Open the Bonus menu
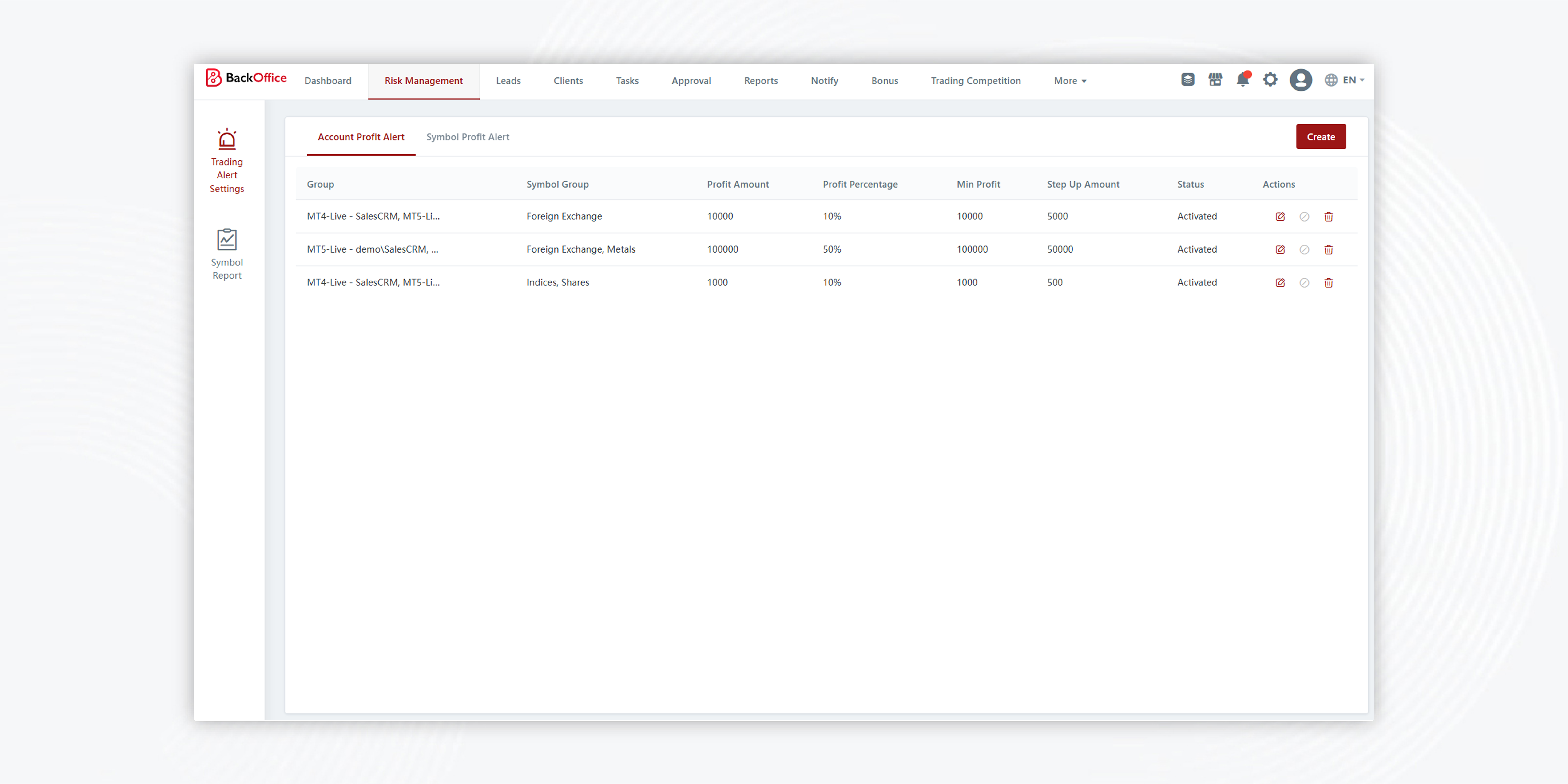The height and width of the screenshot is (784, 1568). point(885,81)
